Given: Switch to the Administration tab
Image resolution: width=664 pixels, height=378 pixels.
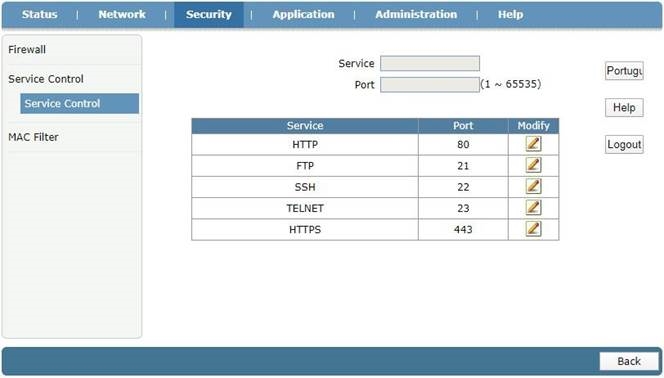Looking at the screenshot, I should click(416, 14).
